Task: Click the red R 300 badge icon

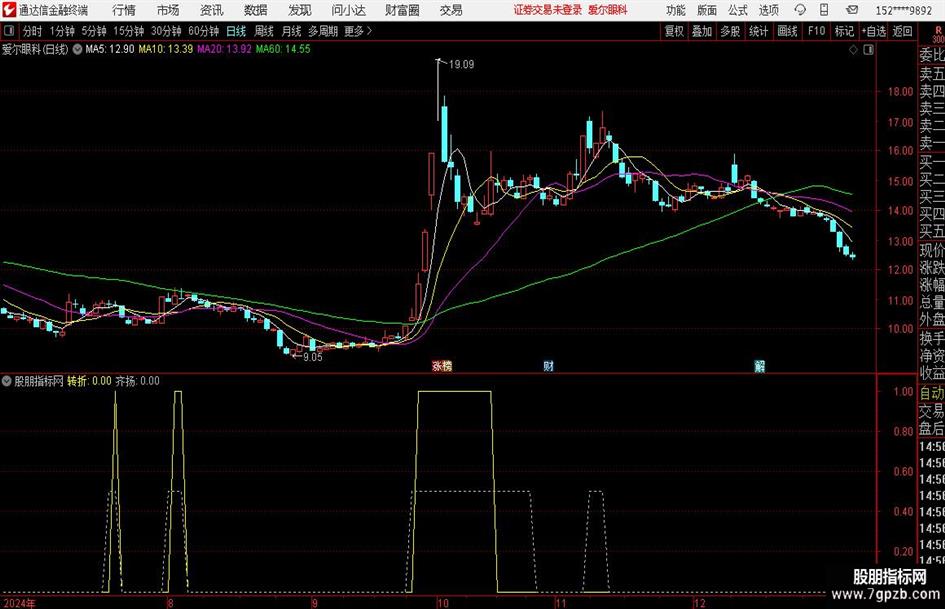Action: coord(938,34)
